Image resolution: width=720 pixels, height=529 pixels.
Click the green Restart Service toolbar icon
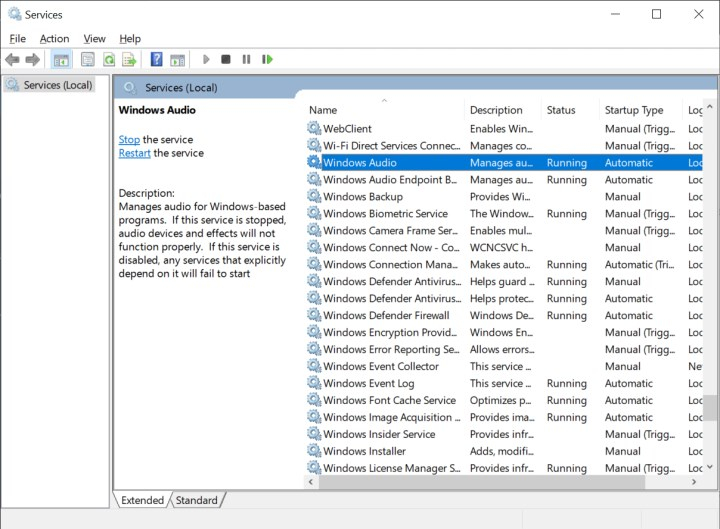(x=267, y=60)
